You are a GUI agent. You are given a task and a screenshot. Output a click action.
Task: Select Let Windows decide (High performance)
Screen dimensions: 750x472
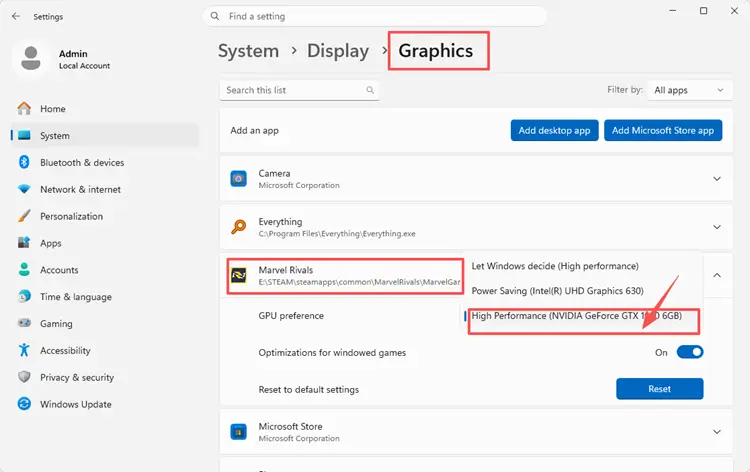coord(555,266)
